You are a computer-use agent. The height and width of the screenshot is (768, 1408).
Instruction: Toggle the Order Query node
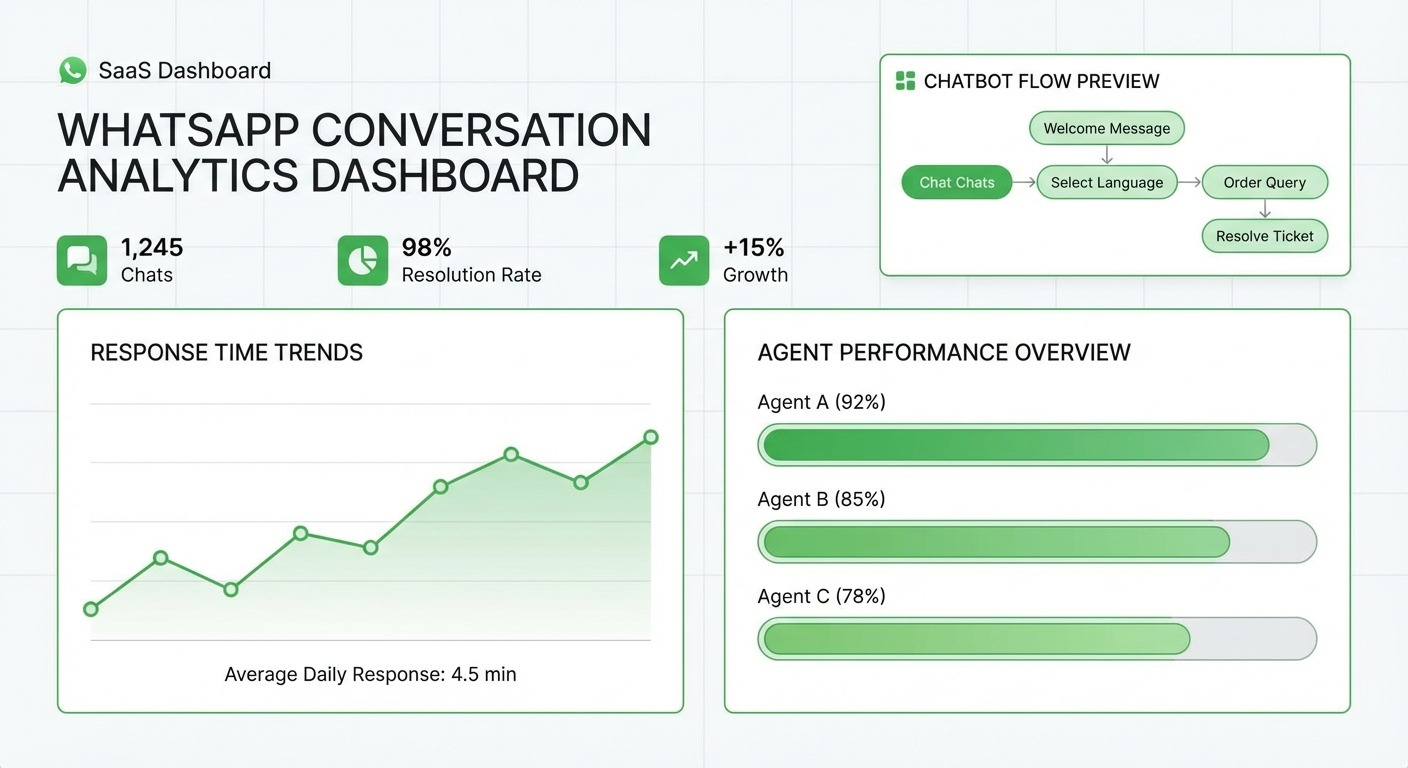click(1264, 182)
